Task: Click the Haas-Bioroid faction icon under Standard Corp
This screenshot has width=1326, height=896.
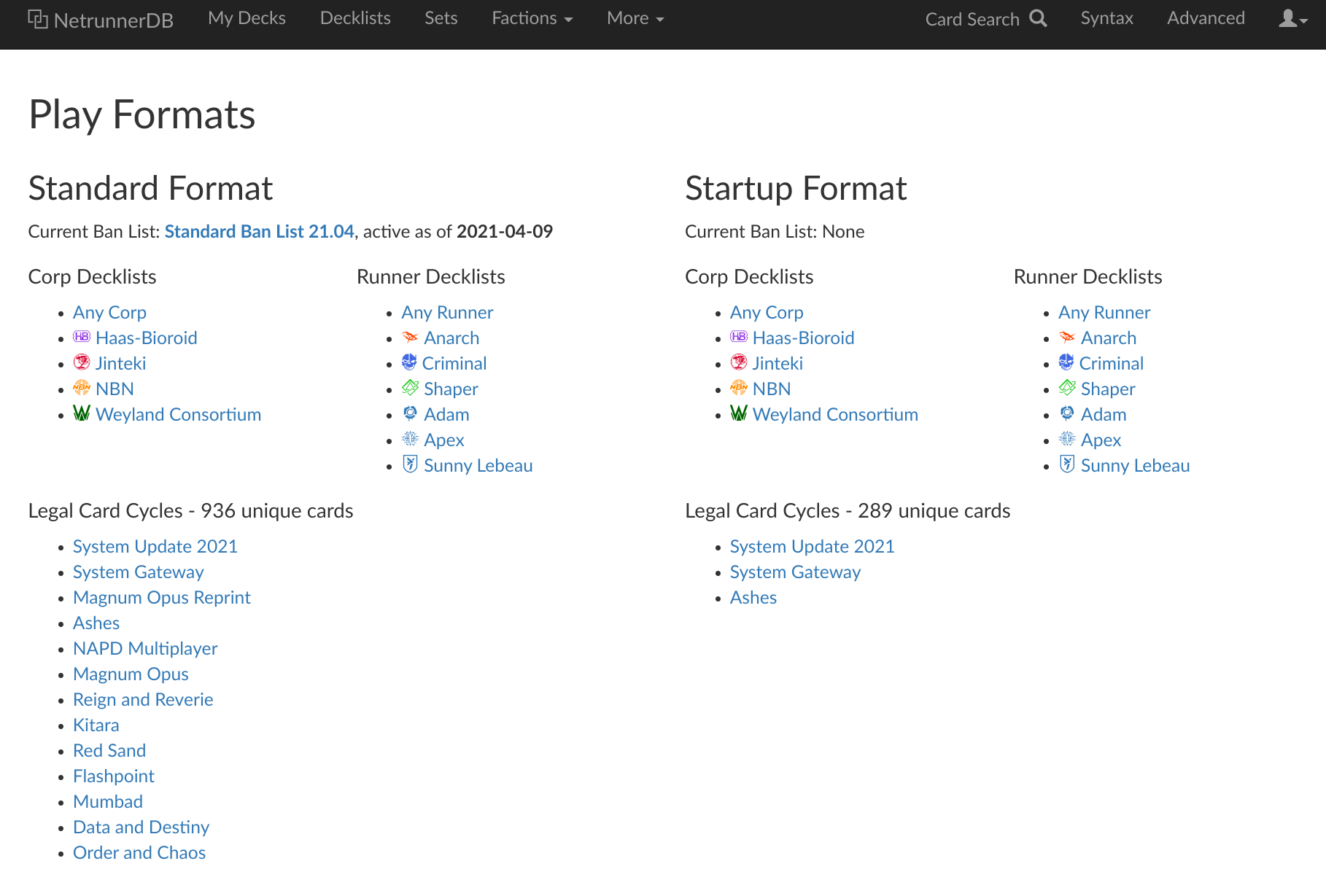Action: point(82,337)
